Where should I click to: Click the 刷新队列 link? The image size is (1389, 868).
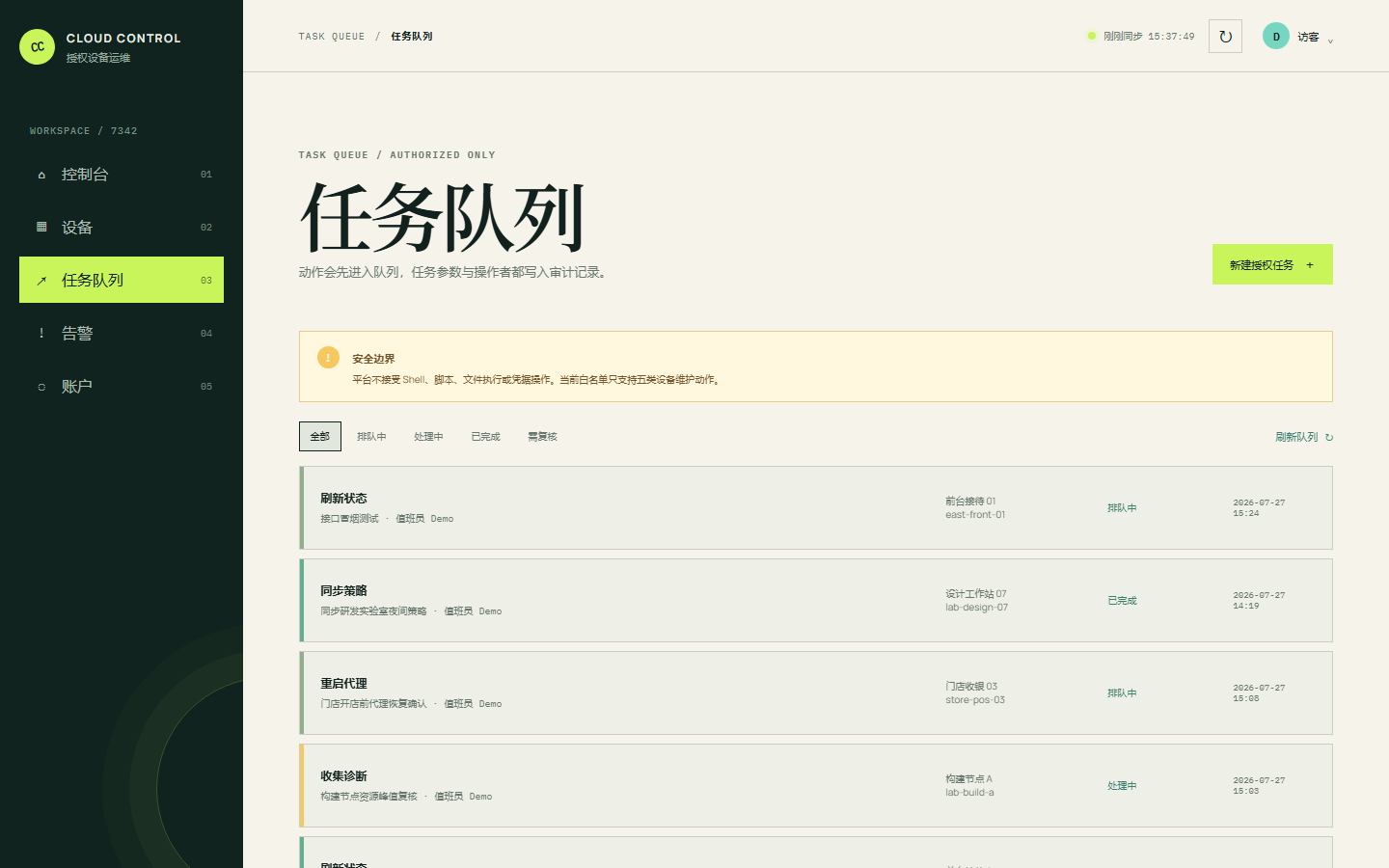[1304, 437]
